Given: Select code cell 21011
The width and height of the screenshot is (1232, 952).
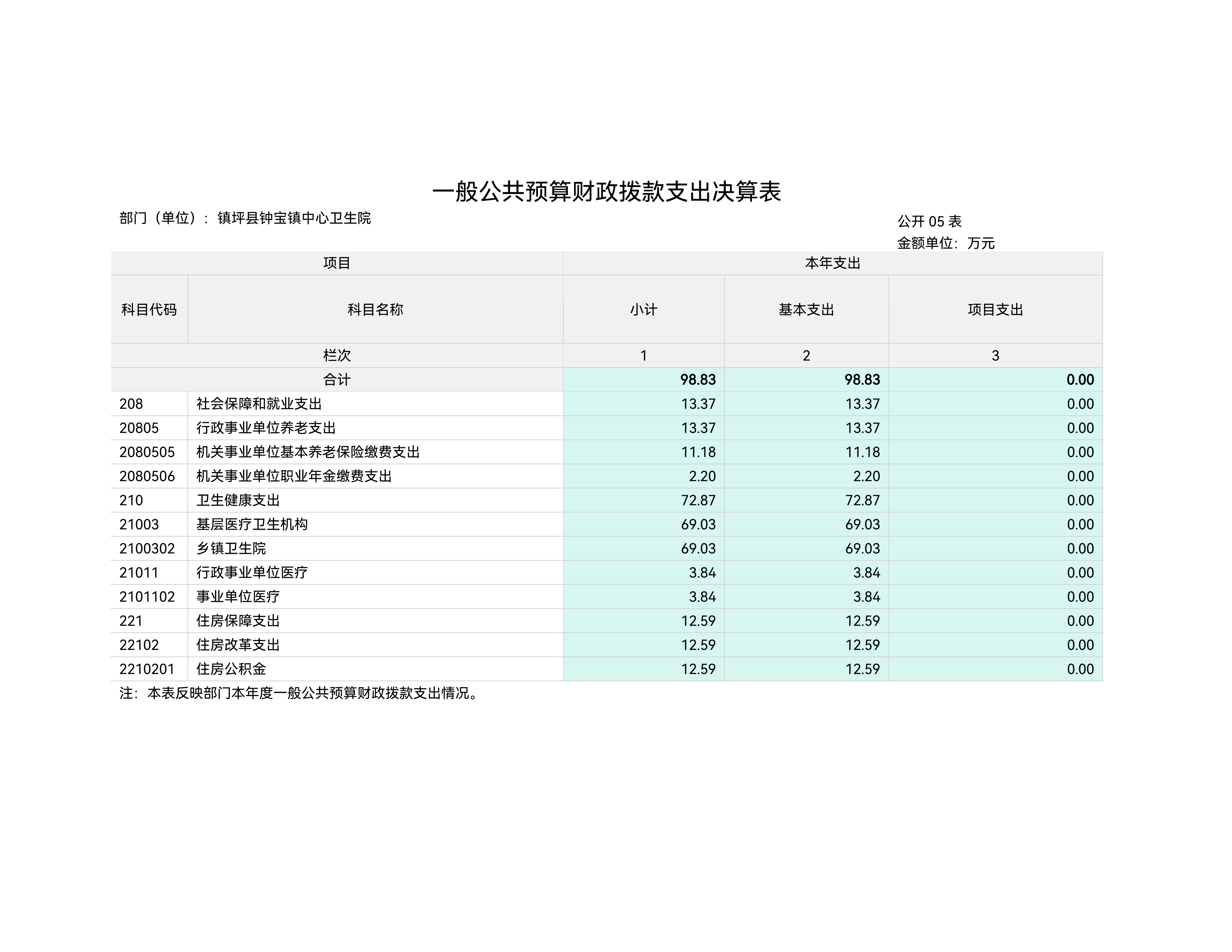Looking at the screenshot, I should pos(149,572).
